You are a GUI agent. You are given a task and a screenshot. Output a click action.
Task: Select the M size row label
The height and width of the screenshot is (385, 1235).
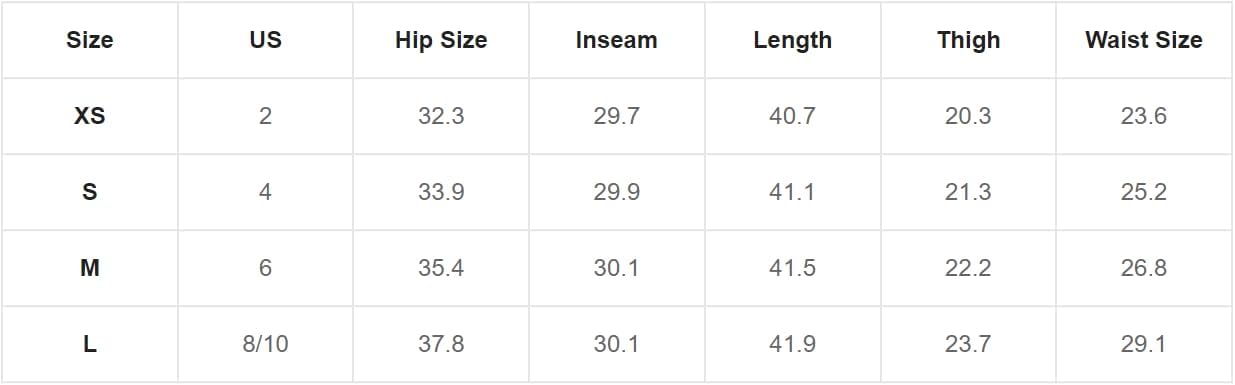coord(90,268)
